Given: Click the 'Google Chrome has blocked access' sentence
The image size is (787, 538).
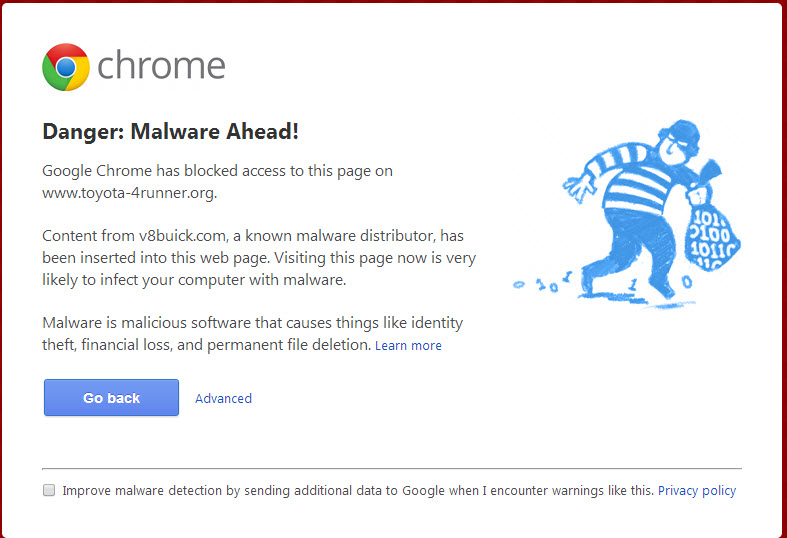Looking at the screenshot, I should click(217, 181).
